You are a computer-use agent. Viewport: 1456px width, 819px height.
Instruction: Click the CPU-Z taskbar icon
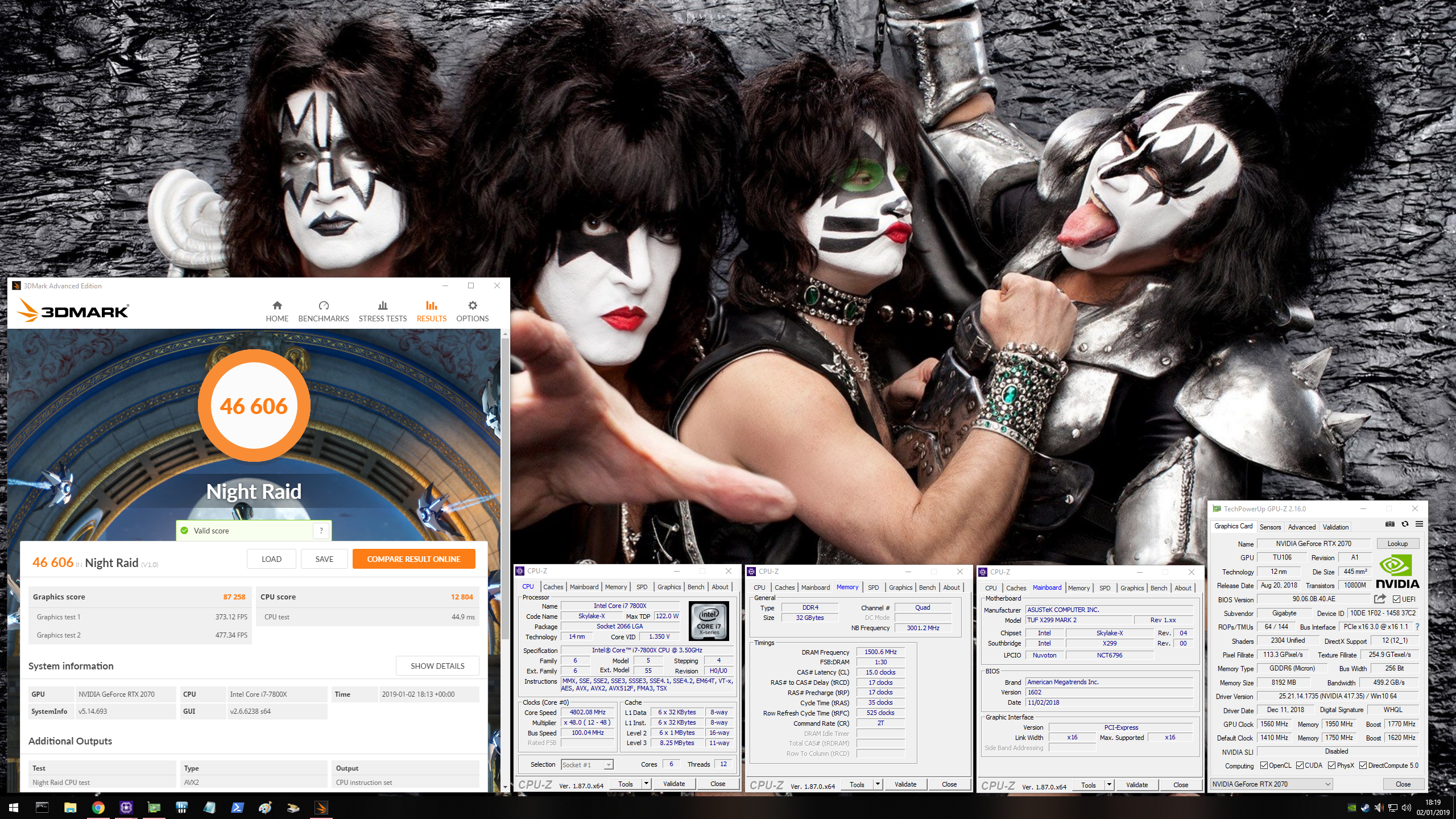(x=126, y=808)
